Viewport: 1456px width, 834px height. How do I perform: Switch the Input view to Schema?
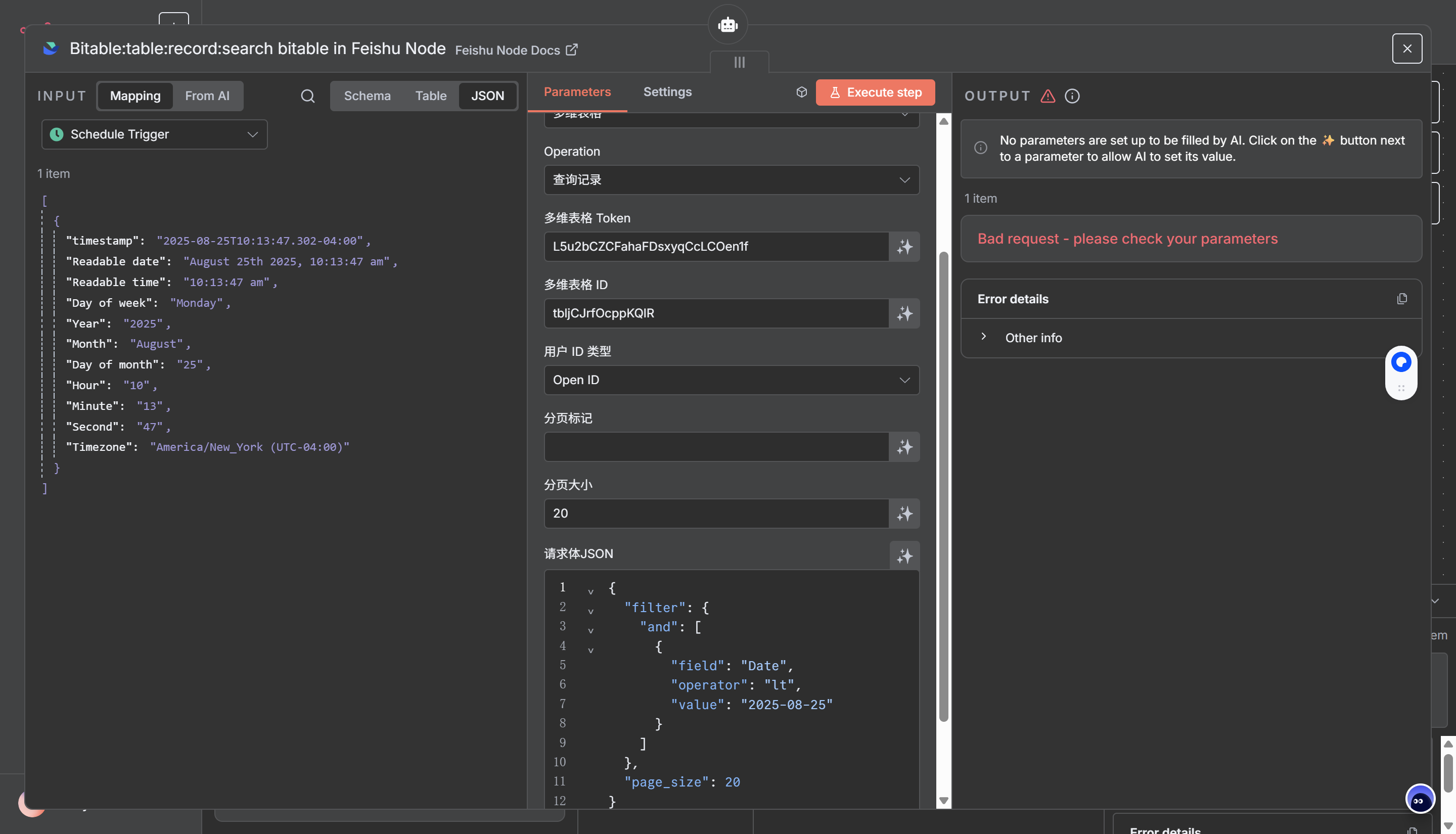click(x=367, y=96)
